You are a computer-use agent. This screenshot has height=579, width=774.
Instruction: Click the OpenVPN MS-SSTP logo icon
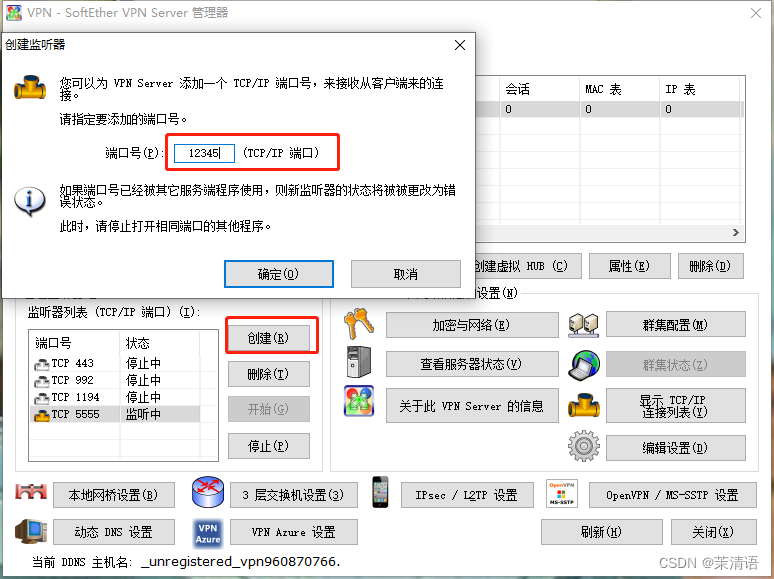click(562, 494)
